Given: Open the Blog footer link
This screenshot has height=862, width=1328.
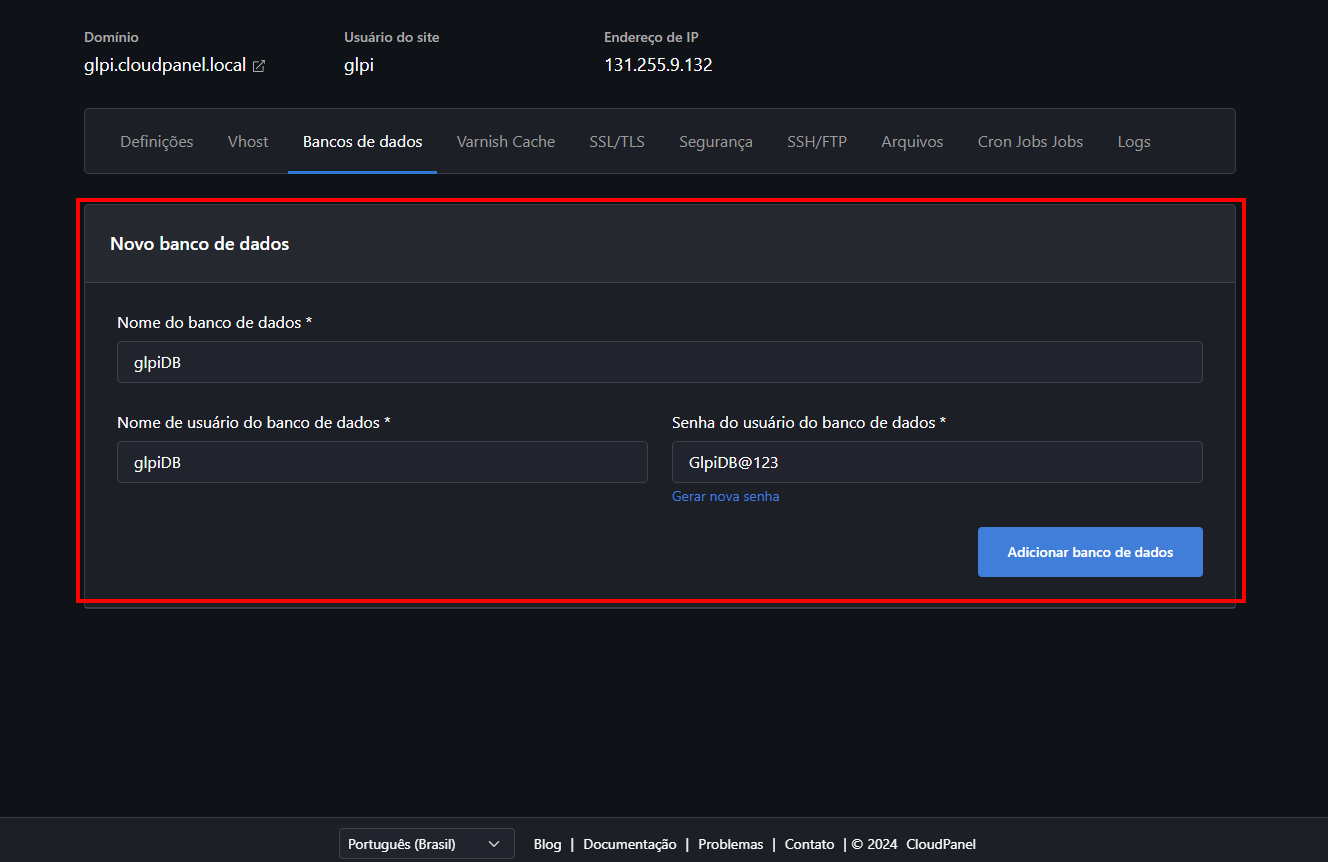Looking at the screenshot, I should click(547, 844).
